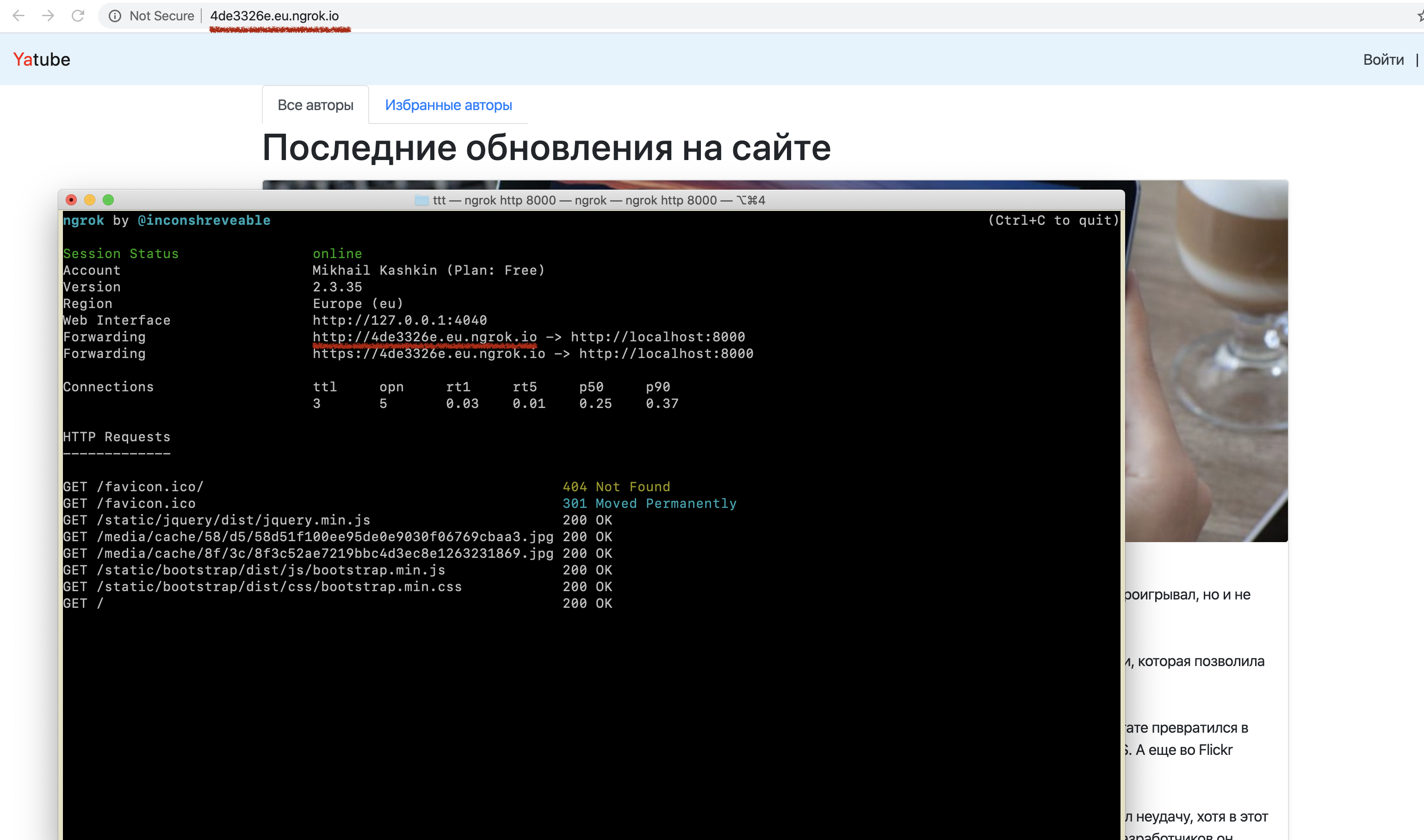The image size is (1424, 840).
Task: Click the Последние обновления на сайте heading
Action: coord(546,148)
